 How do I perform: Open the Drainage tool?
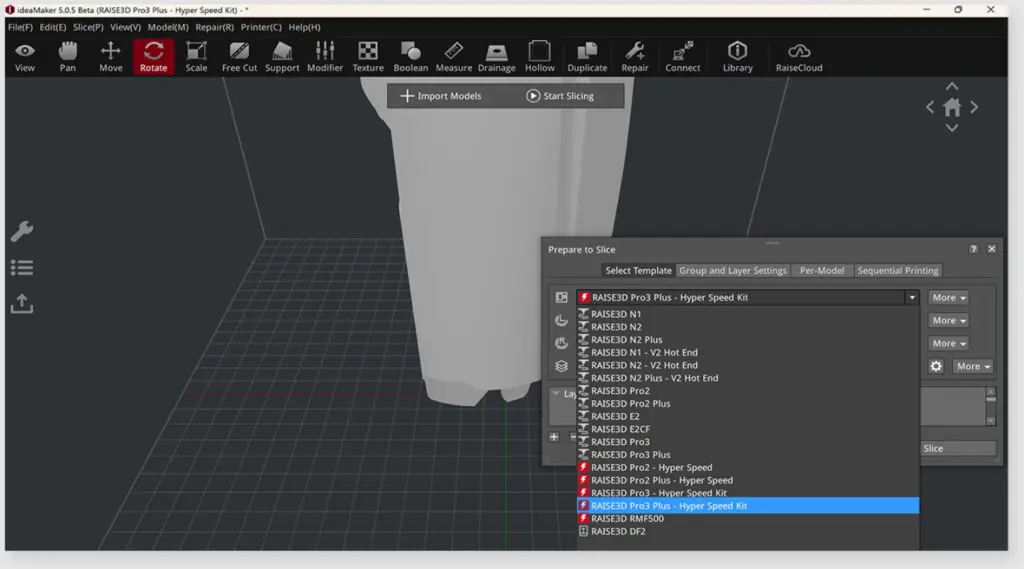click(x=496, y=57)
